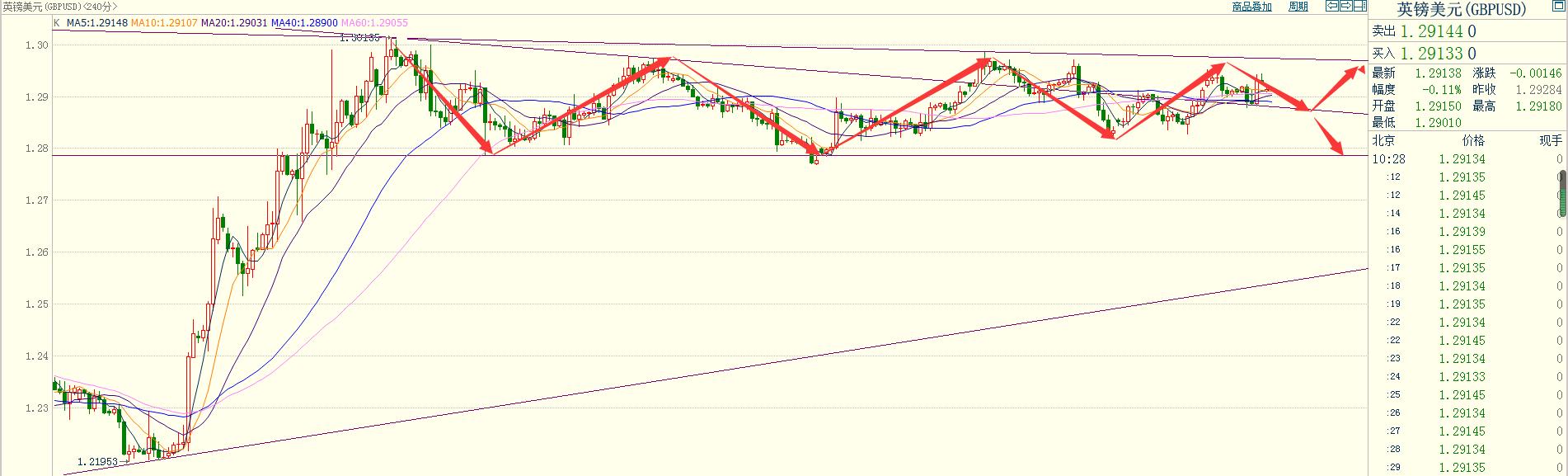1568x476 pixels.
Task: Click the K candlestick type label
Action: click(56, 23)
